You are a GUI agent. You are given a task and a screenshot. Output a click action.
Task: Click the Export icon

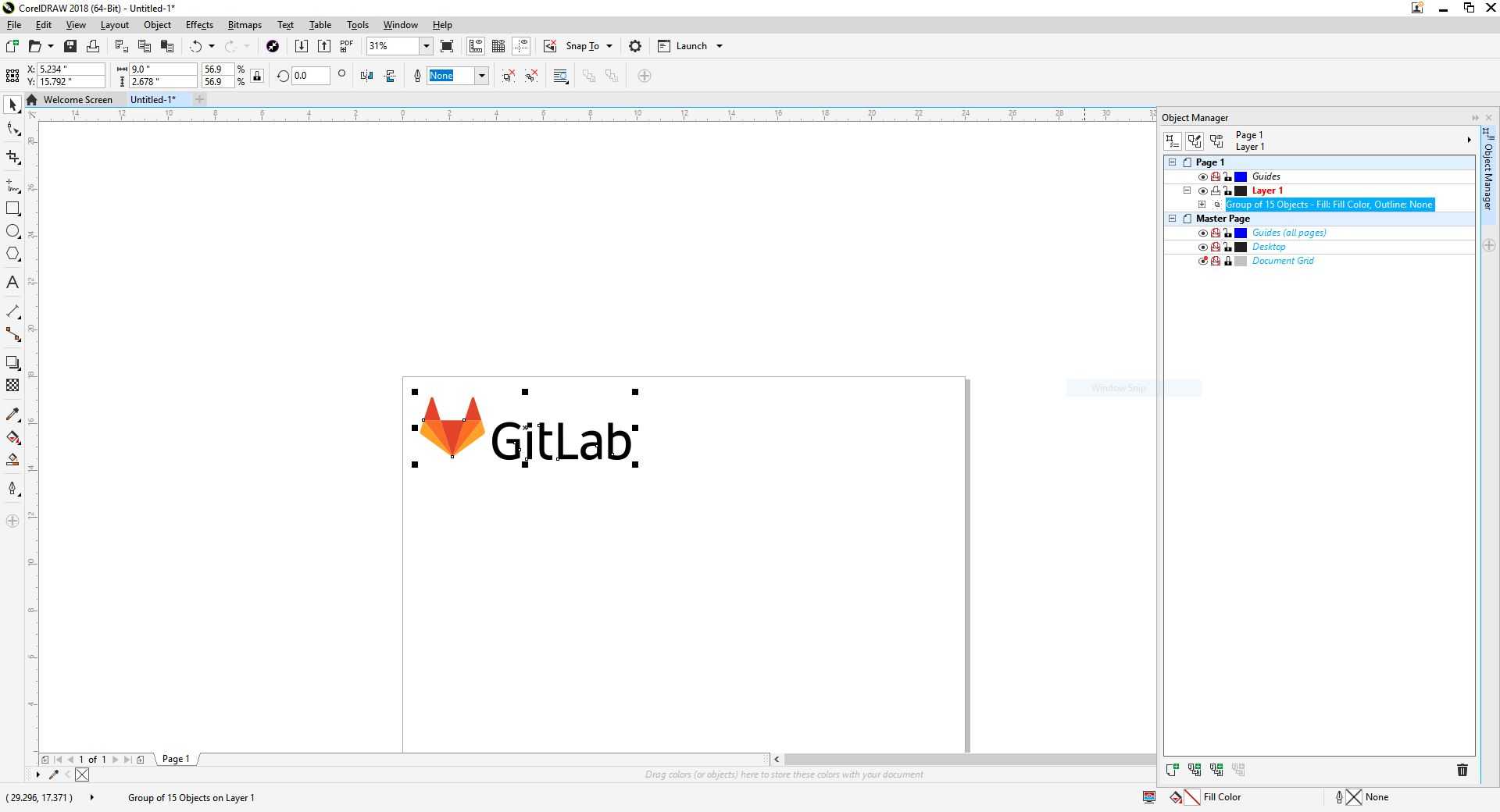tap(323, 46)
